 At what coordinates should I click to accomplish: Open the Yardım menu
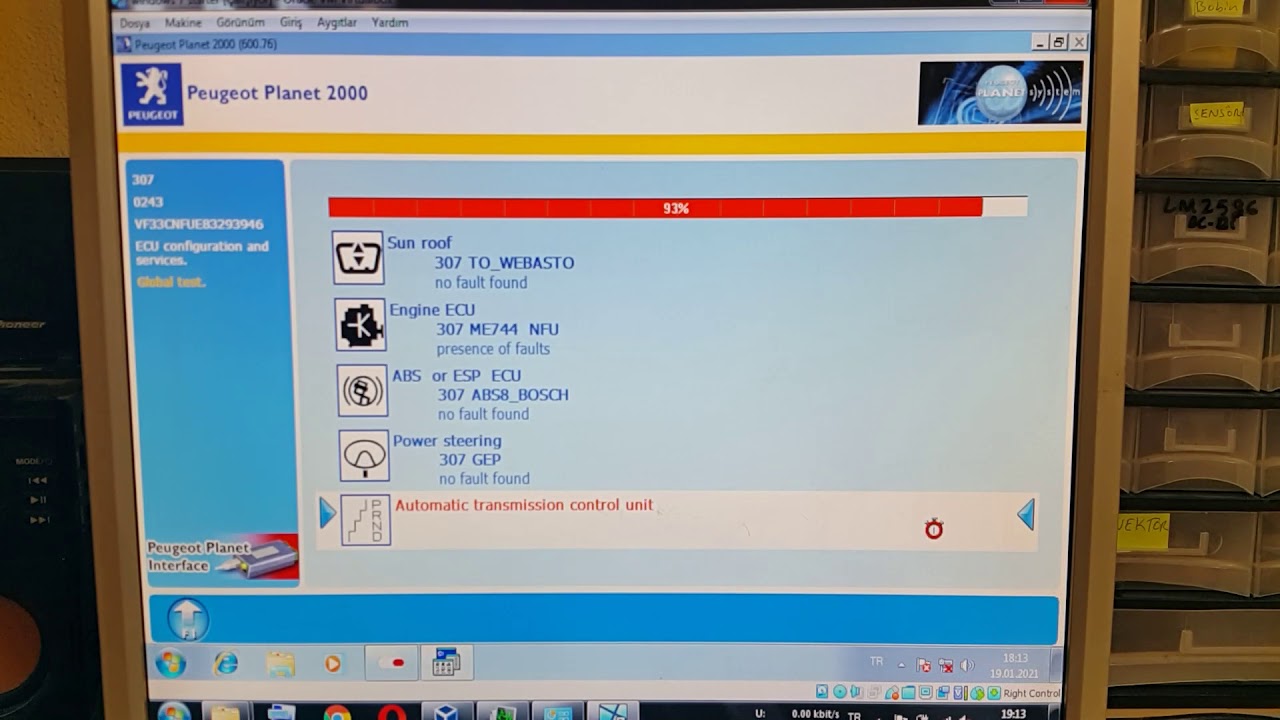pyautogui.click(x=389, y=23)
